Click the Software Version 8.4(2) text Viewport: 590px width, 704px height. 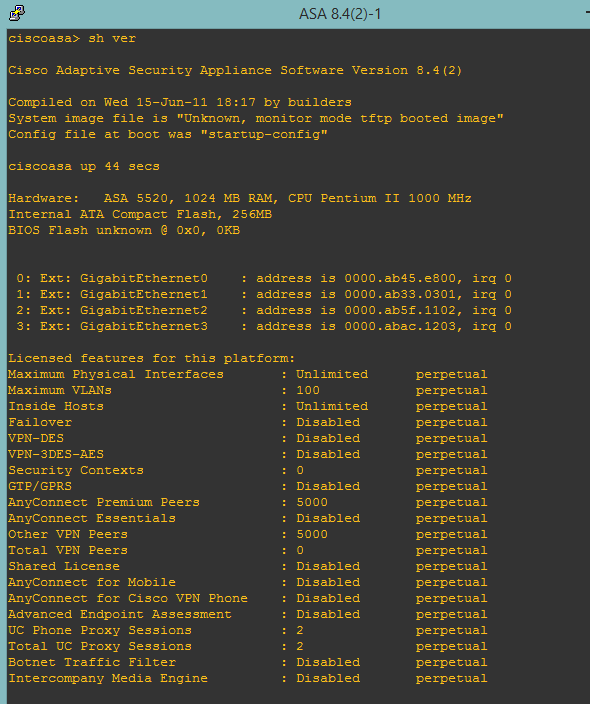(x=371, y=70)
